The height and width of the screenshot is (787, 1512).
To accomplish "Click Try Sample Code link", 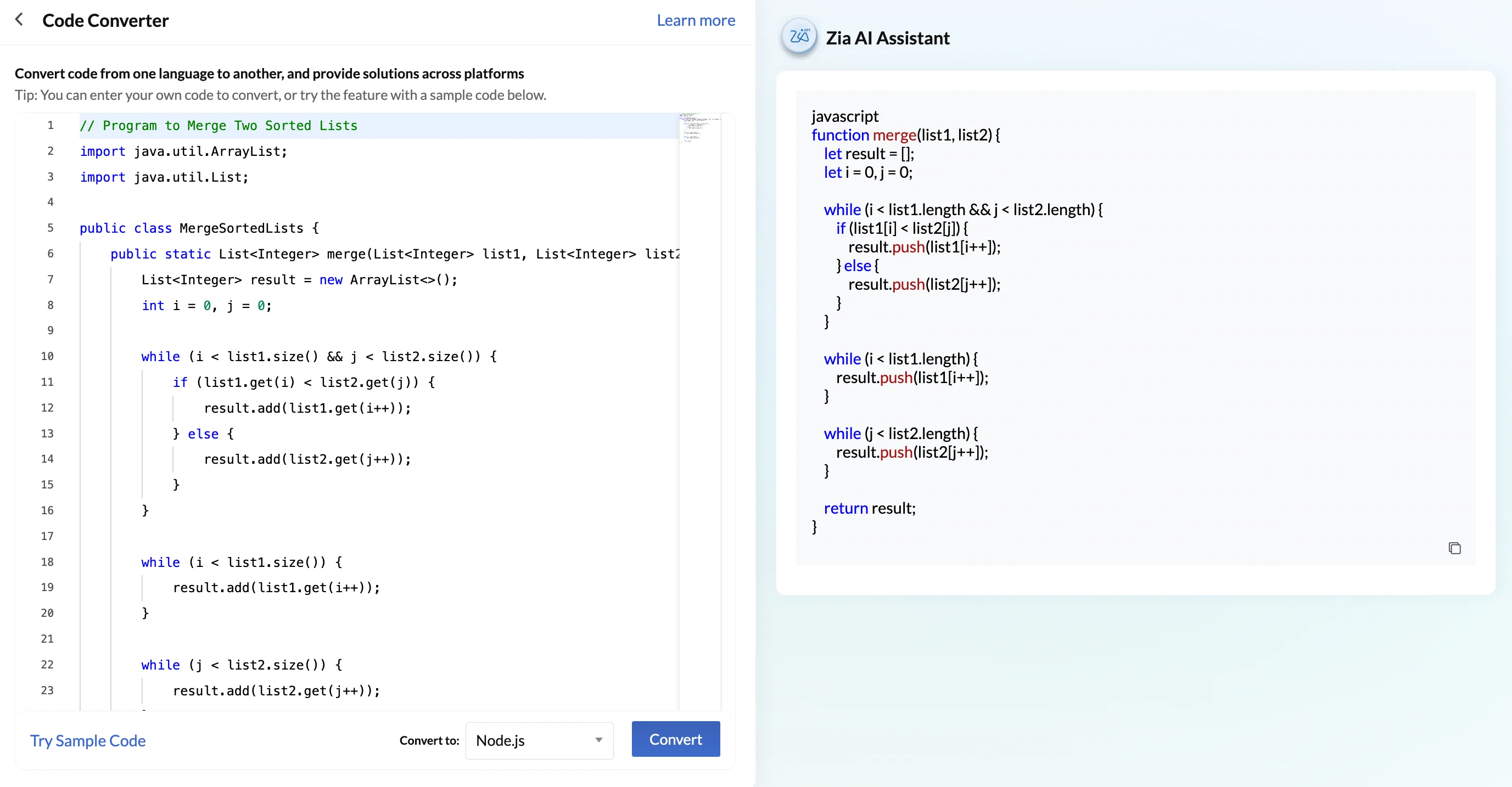I will (87, 740).
